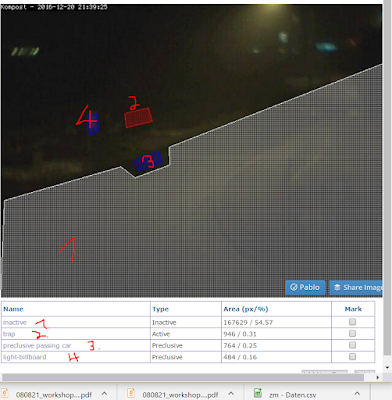This screenshot has width=392, height=400.
Task: Click the Name column header
Action: click(13, 309)
